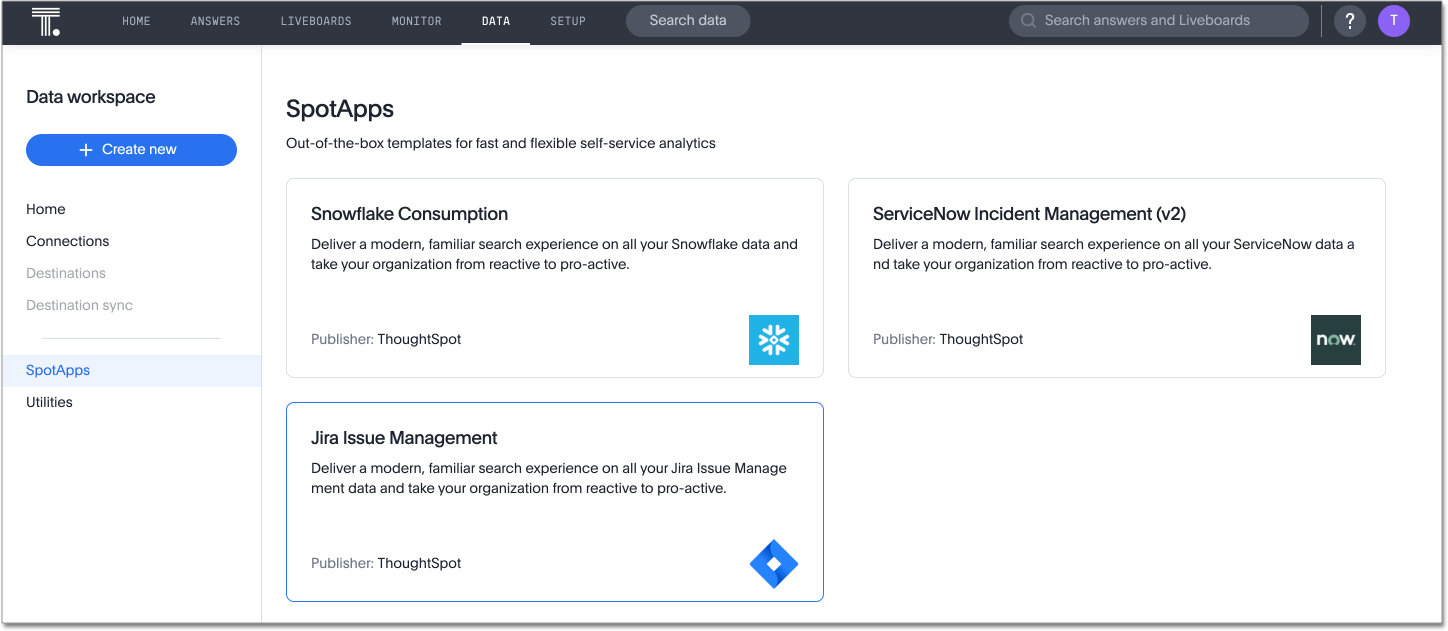Click the Create new button
This screenshot has width=1448, height=631.
tap(131, 149)
